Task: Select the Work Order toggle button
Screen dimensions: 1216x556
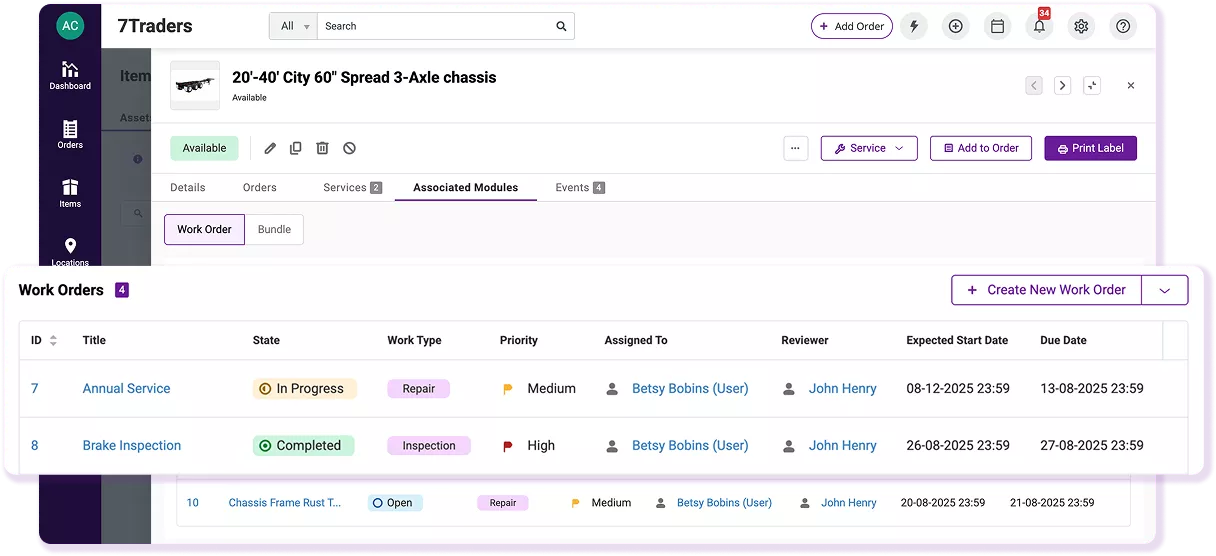Action: 204,229
